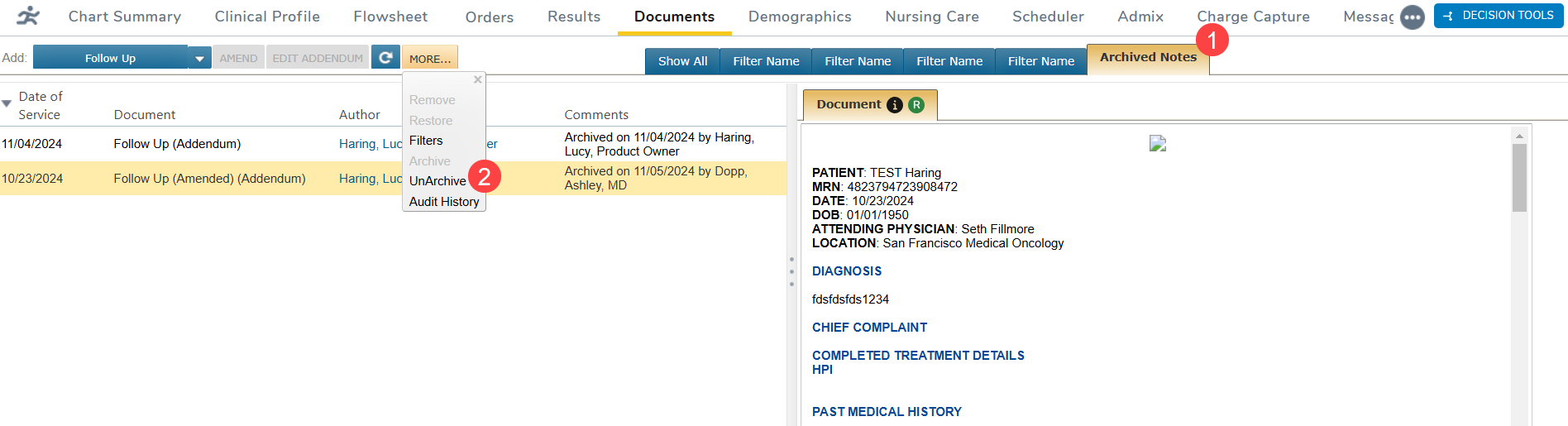Click the refresh icon button
This screenshot has width=1568, height=426.
tap(385, 58)
